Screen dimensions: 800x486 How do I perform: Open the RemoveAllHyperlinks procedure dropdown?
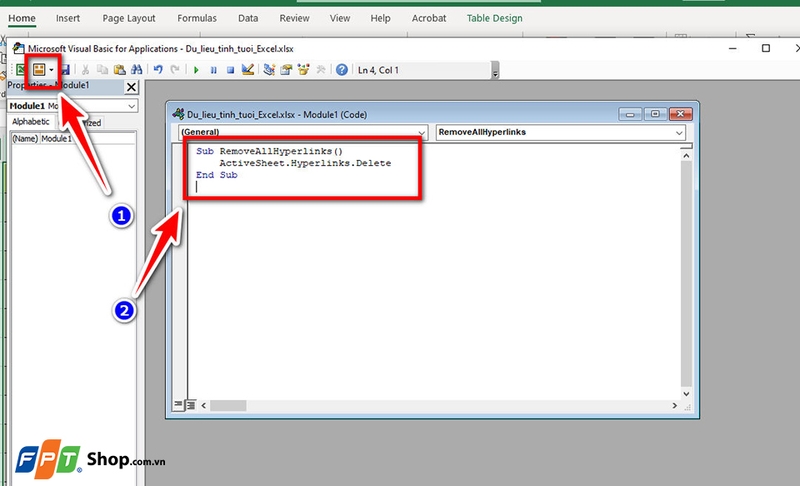679,133
